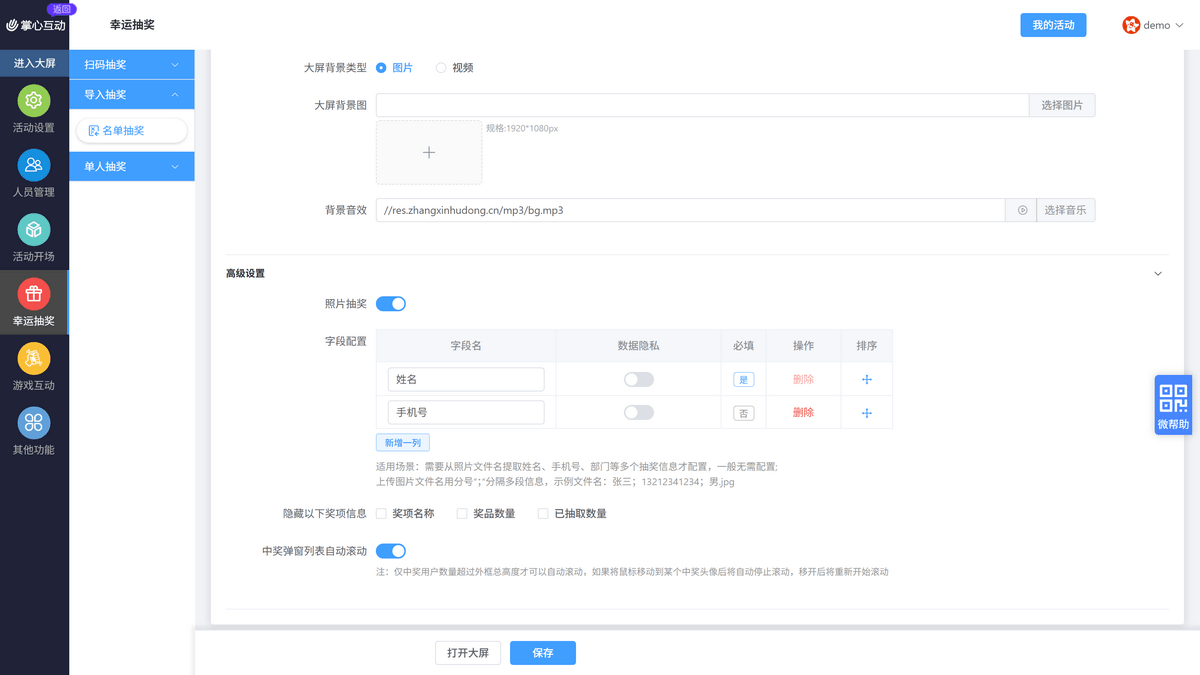Click 新增一列 button
The width and height of the screenshot is (1200, 675).
tap(403, 442)
